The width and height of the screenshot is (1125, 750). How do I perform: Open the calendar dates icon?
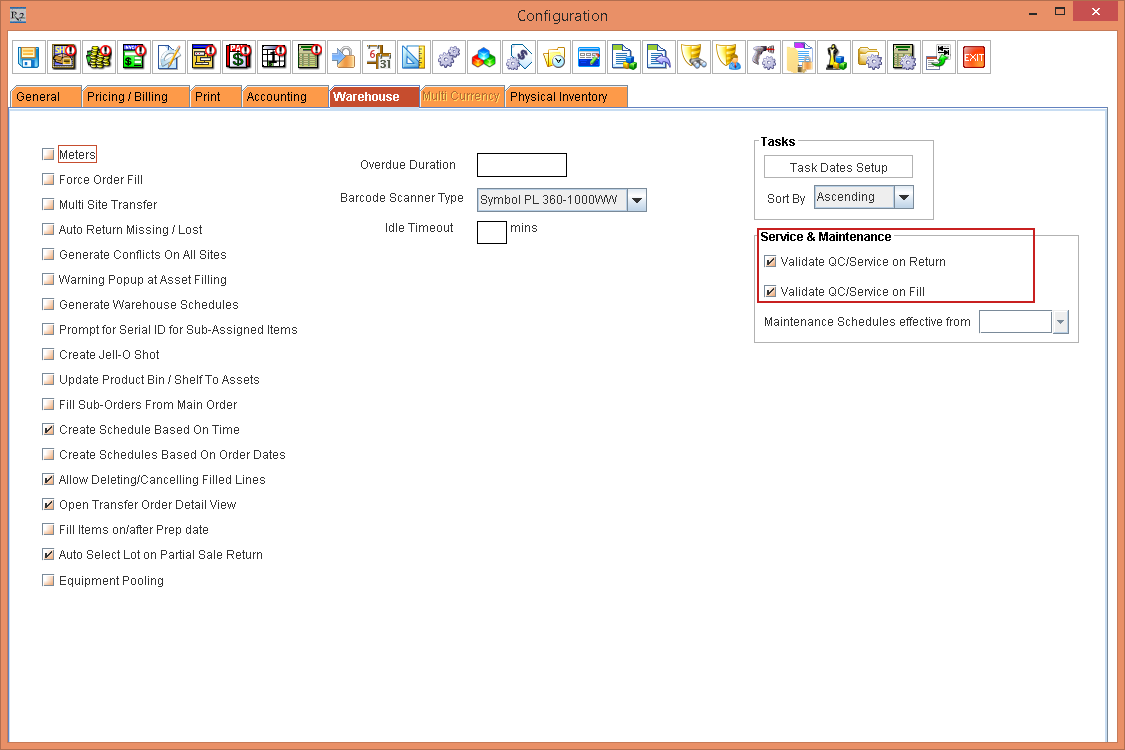[x=379, y=57]
